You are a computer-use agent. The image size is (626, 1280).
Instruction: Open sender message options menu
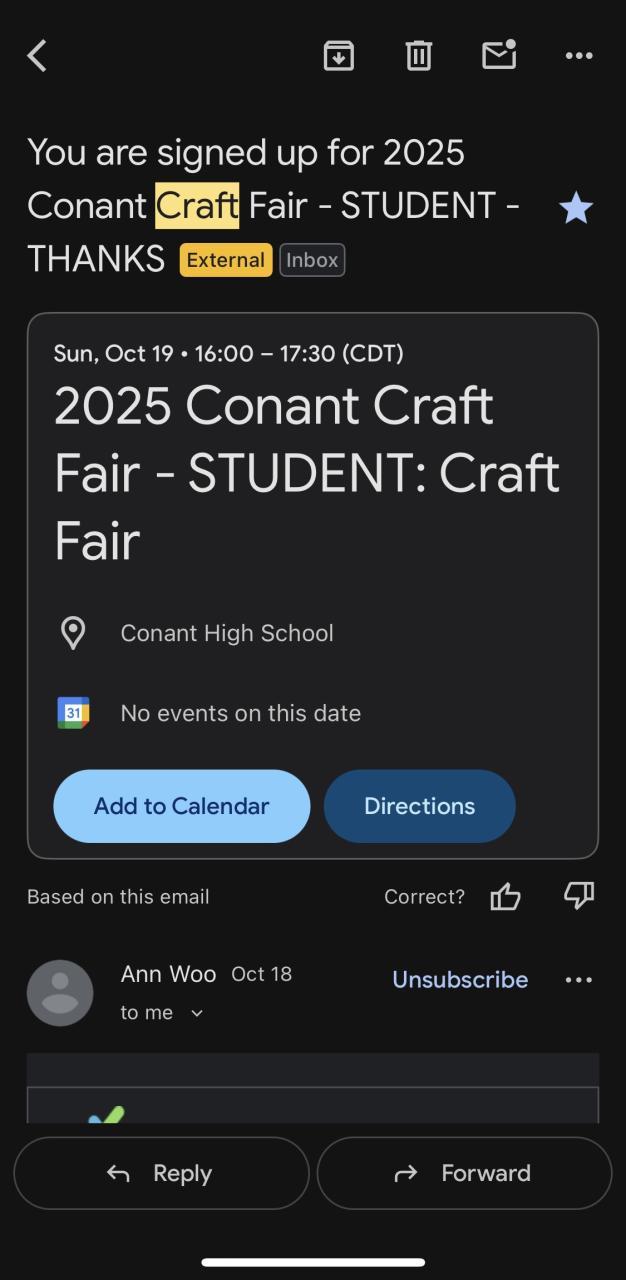tap(579, 980)
